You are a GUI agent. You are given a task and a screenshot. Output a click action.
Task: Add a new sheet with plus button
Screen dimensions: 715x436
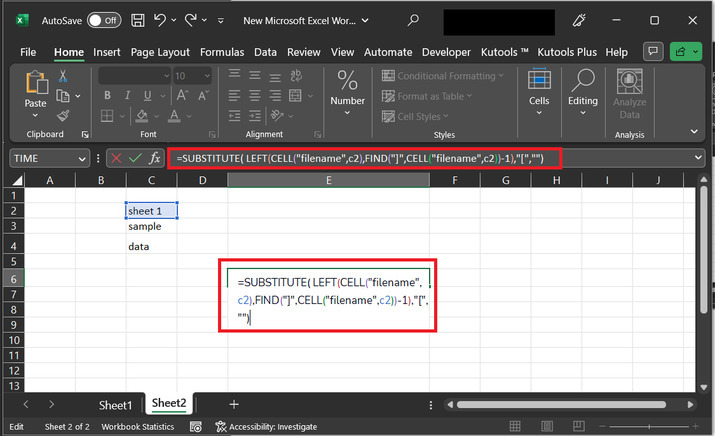point(234,404)
